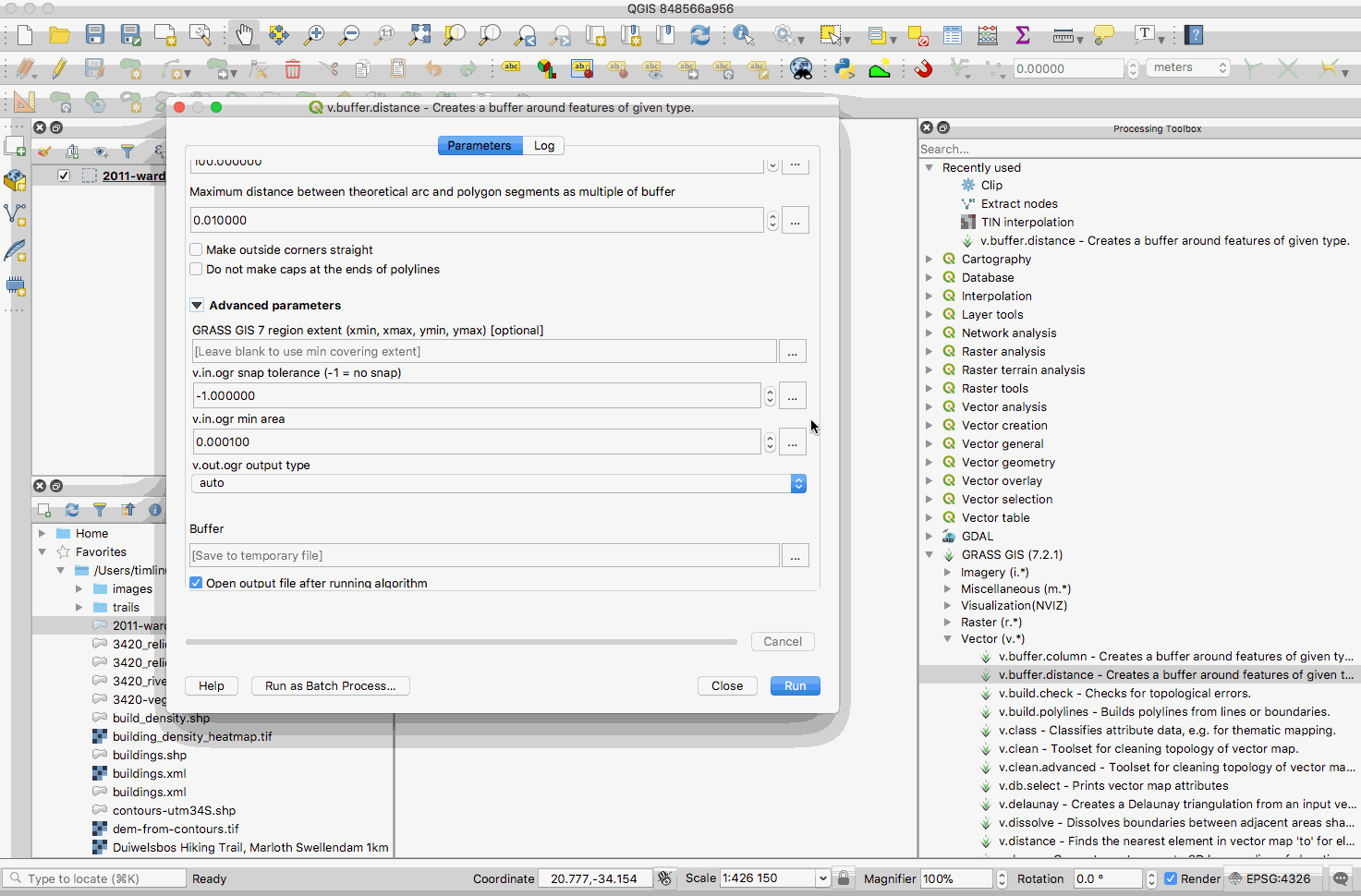This screenshot has width=1361, height=896.
Task: Open the Field Calculator abacus icon
Action: [x=988, y=35]
